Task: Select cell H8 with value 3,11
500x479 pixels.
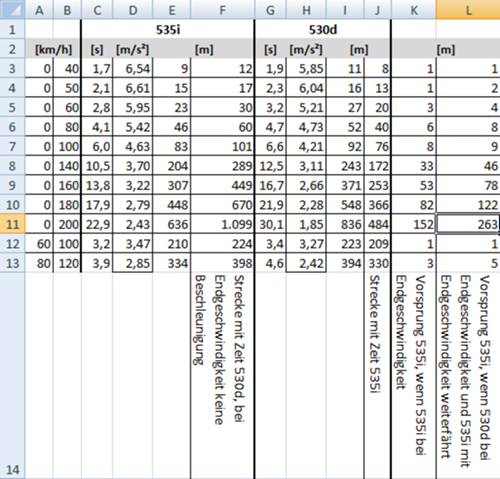Action: [306, 166]
